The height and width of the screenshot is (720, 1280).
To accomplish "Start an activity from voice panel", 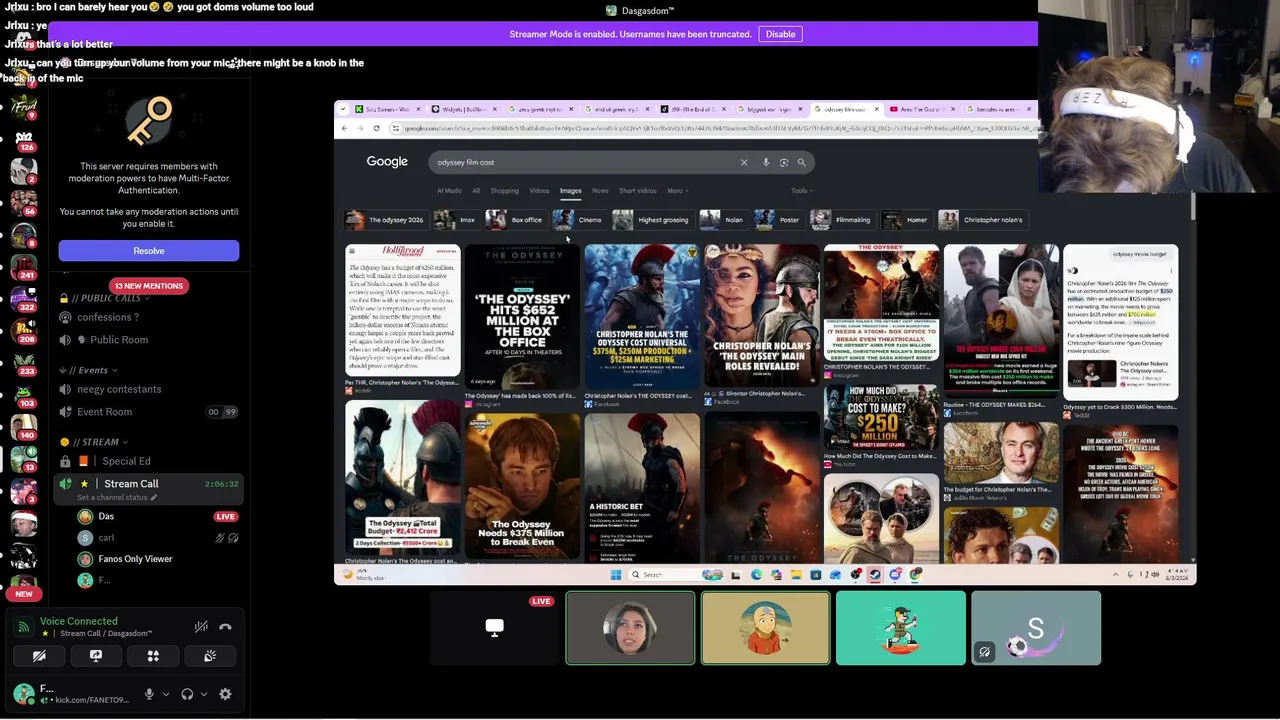I will (153, 656).
